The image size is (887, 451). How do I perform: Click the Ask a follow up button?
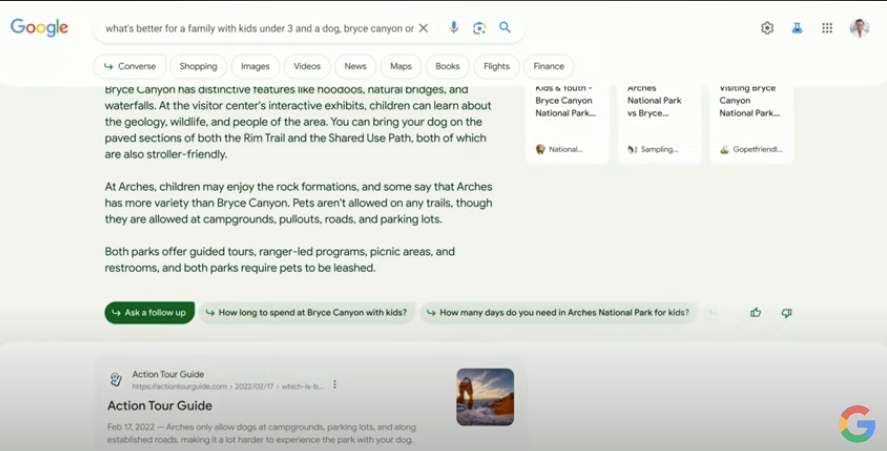click(149, 312)
